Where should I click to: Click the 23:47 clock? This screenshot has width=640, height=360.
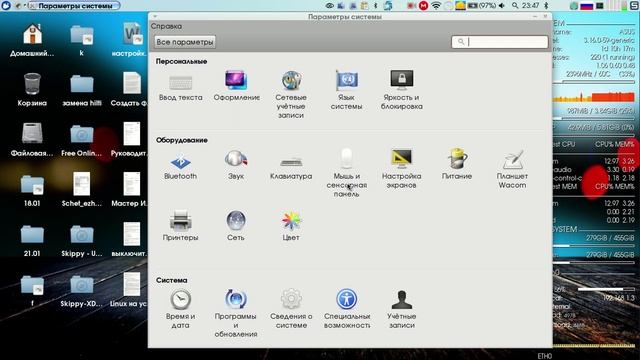point(531,5)
